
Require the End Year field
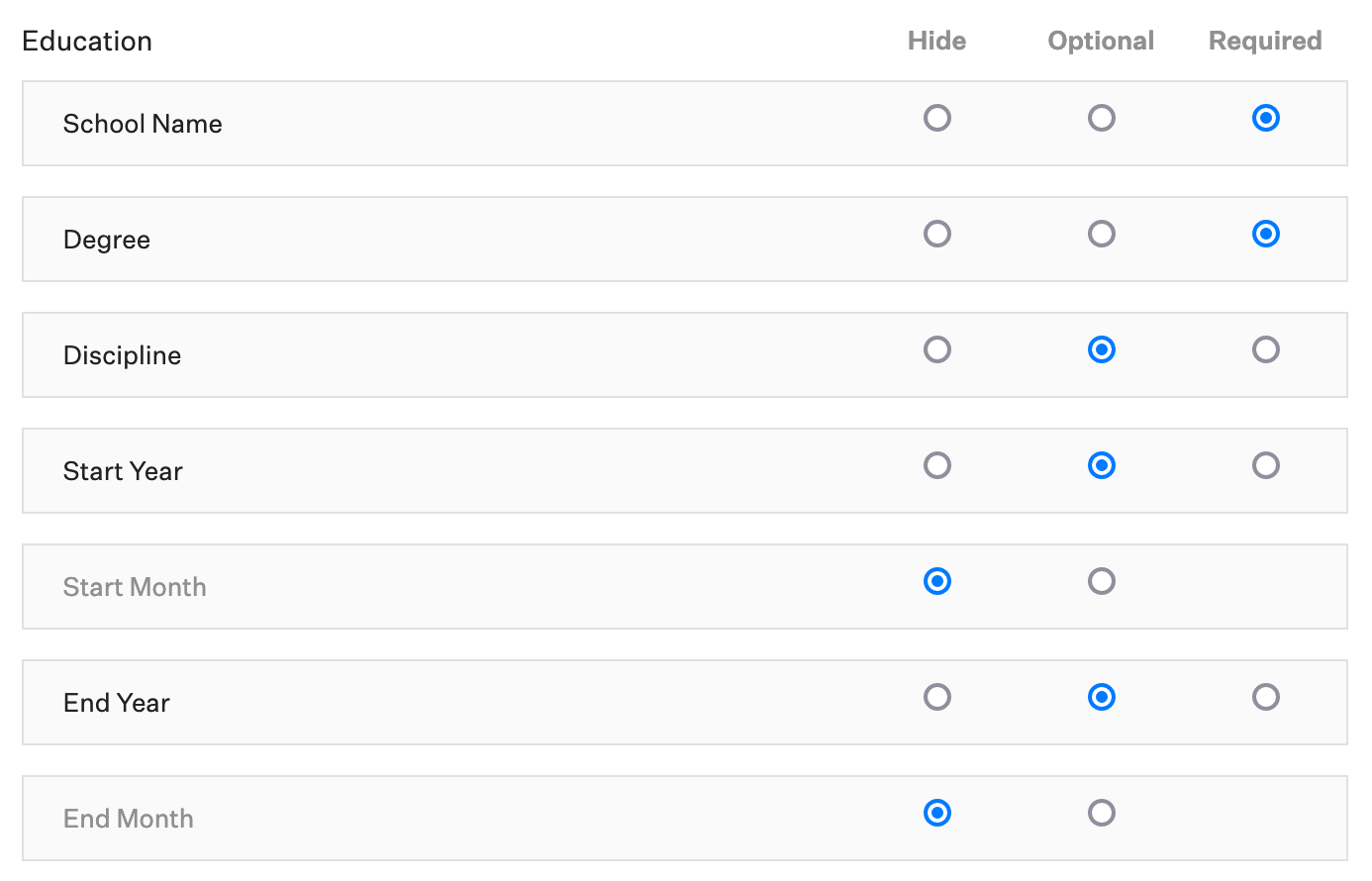[x=1265, y=697]
